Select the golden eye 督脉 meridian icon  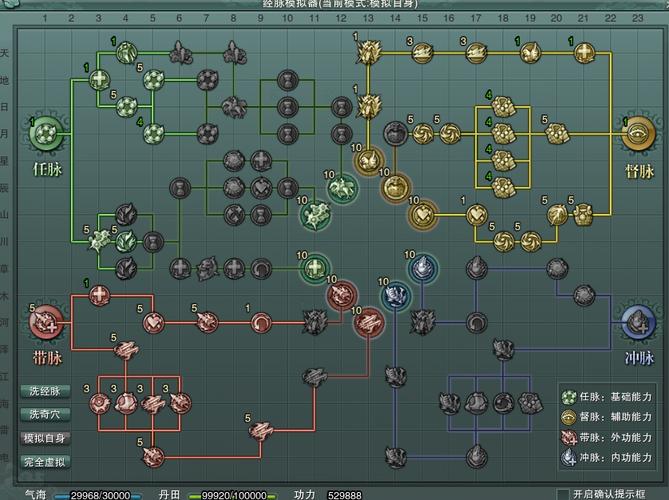[x=637, y=132]
